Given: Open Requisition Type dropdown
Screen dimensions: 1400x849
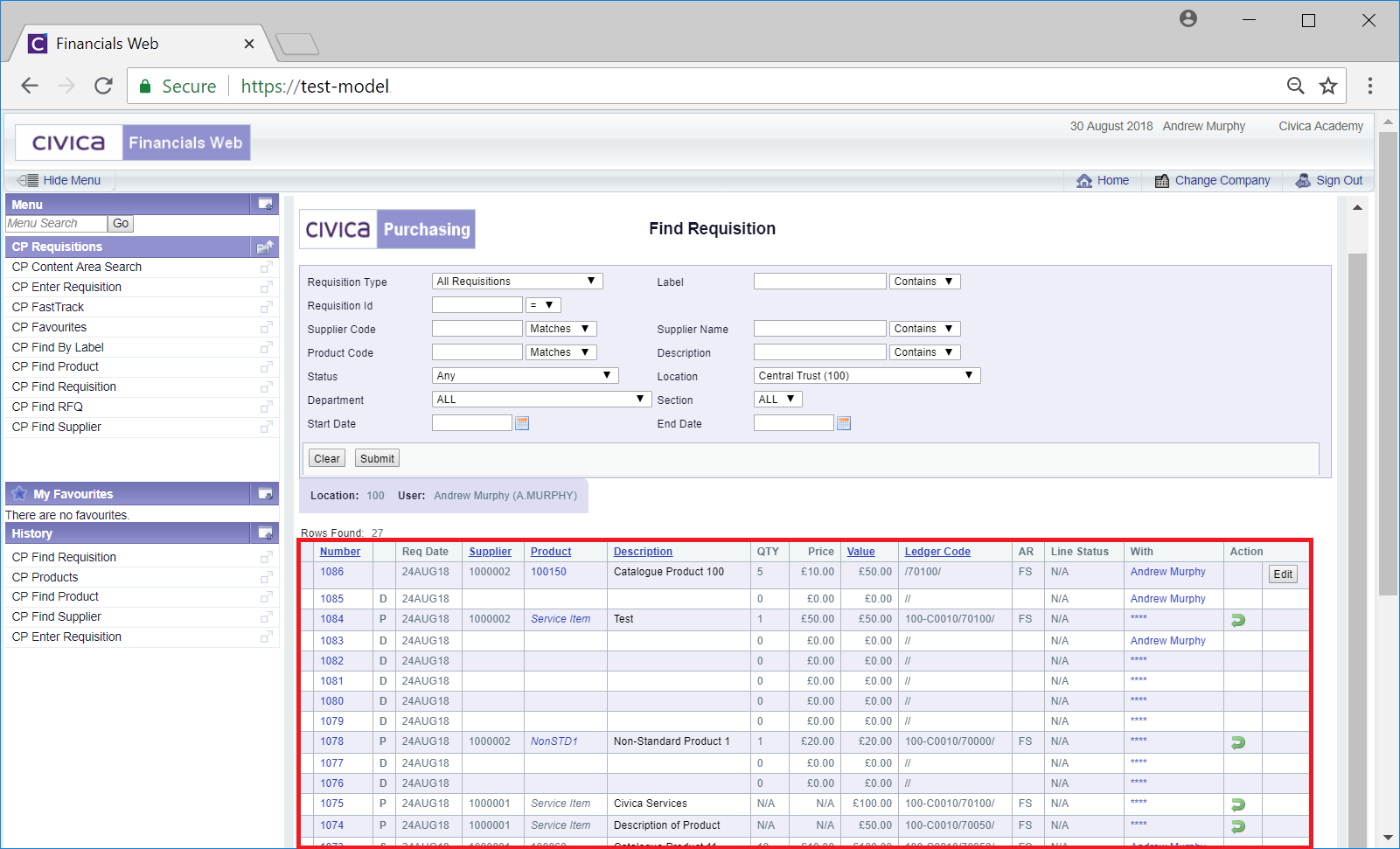Looking at the screenshot, I should tap(517, 281).
